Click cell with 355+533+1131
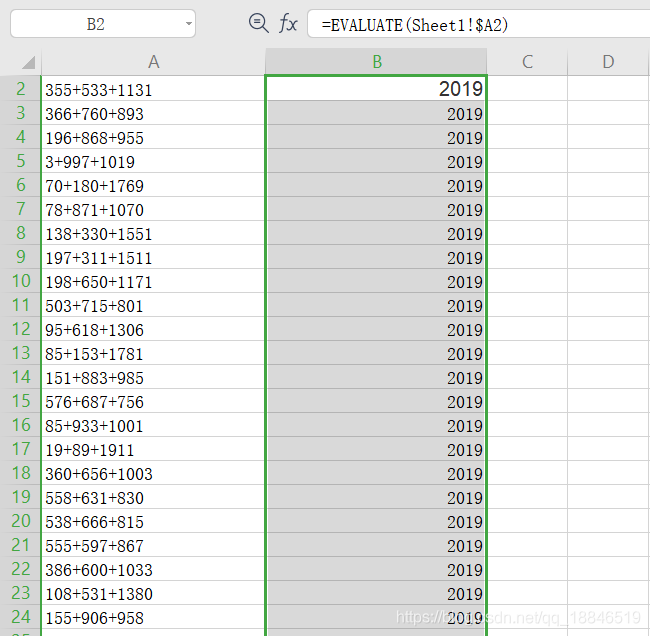Image resolution: width=650 pixels, height=636 pixels. click(153, 89)
